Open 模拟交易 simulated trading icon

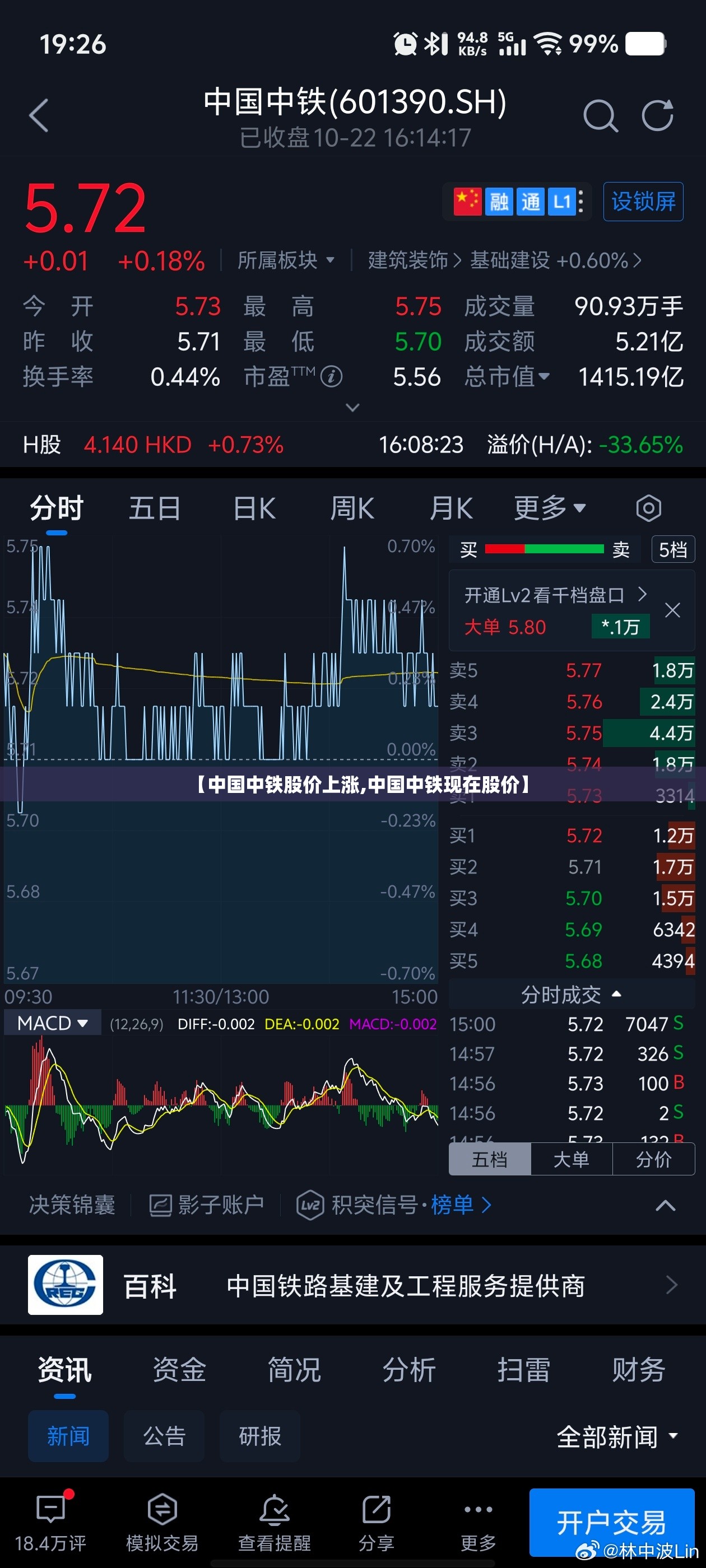point(162,1508)
